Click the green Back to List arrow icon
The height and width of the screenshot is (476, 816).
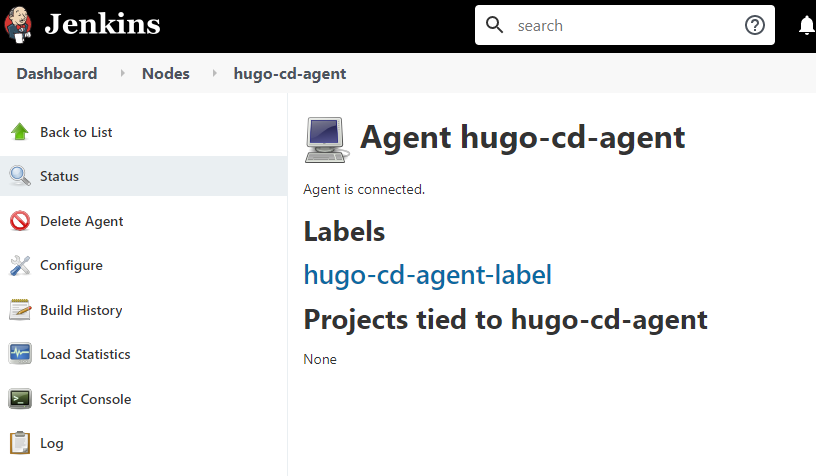[20, 132]
